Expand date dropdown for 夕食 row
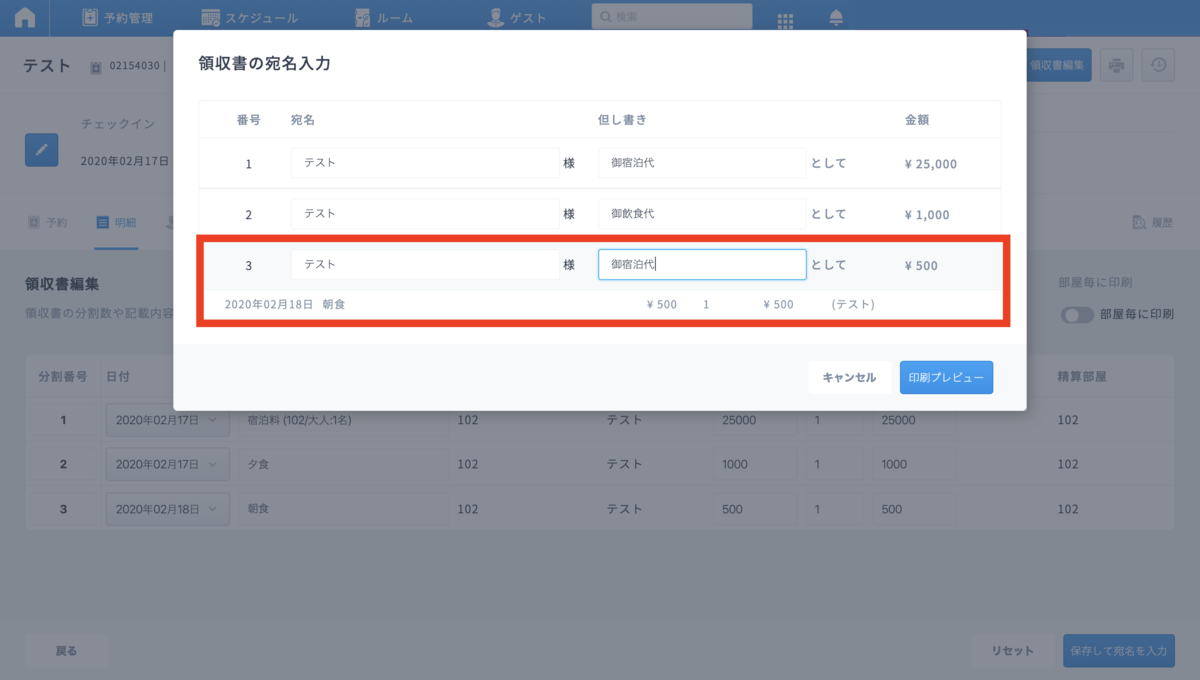This screenshot has width=1200, height=680. [x=167, y=465]
